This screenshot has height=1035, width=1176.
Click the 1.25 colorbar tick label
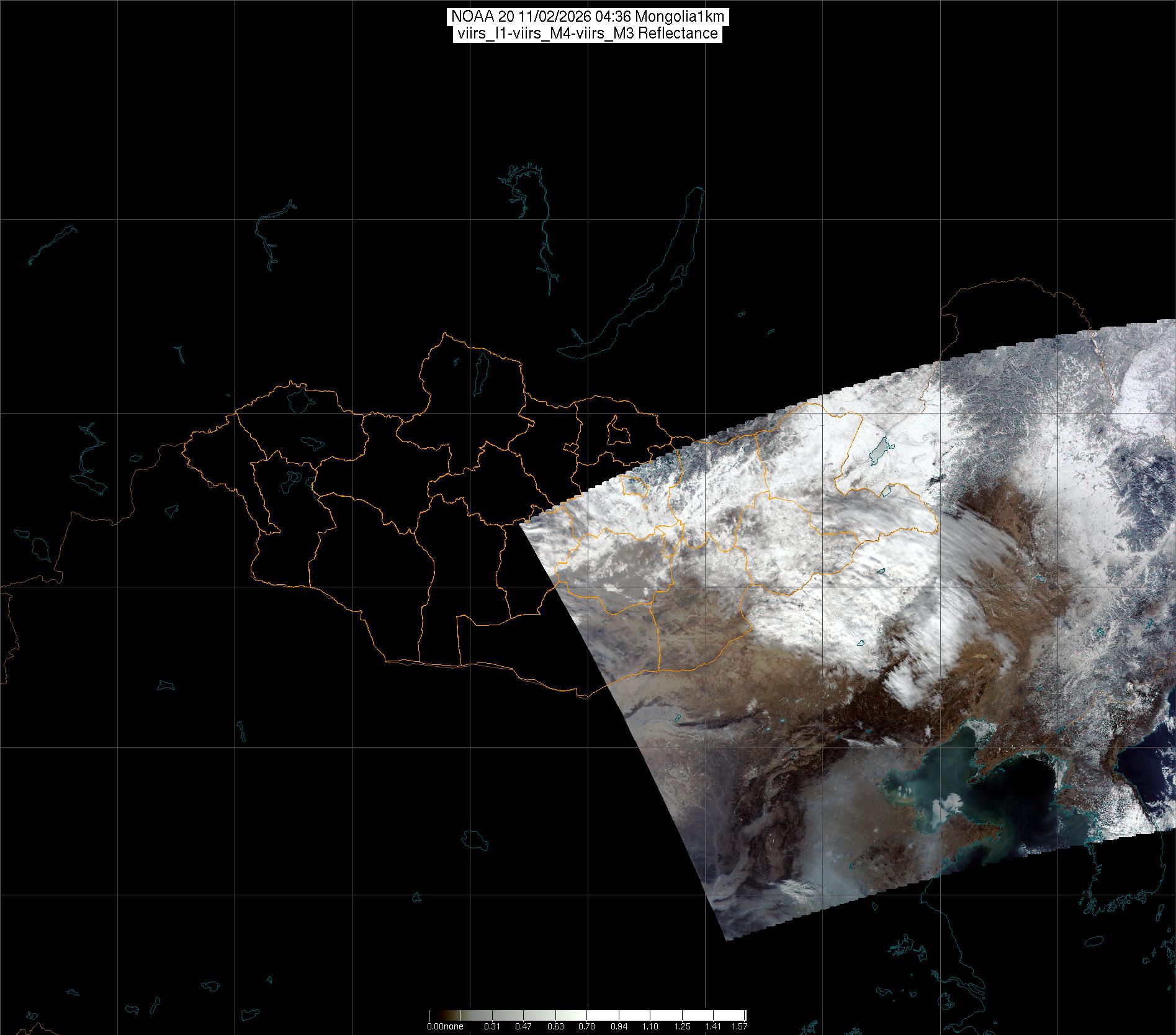681,1026
